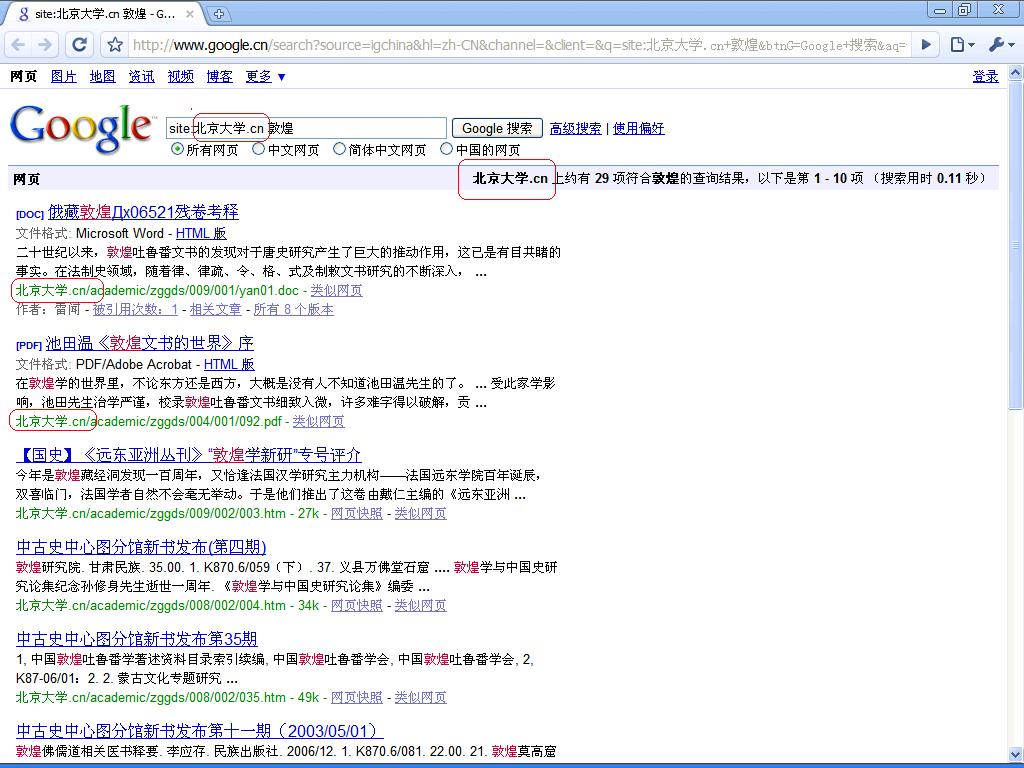This screenshot has height=768, width=1024.
Task: Click the vertical scrollbar thumb
Action: 1016,245
